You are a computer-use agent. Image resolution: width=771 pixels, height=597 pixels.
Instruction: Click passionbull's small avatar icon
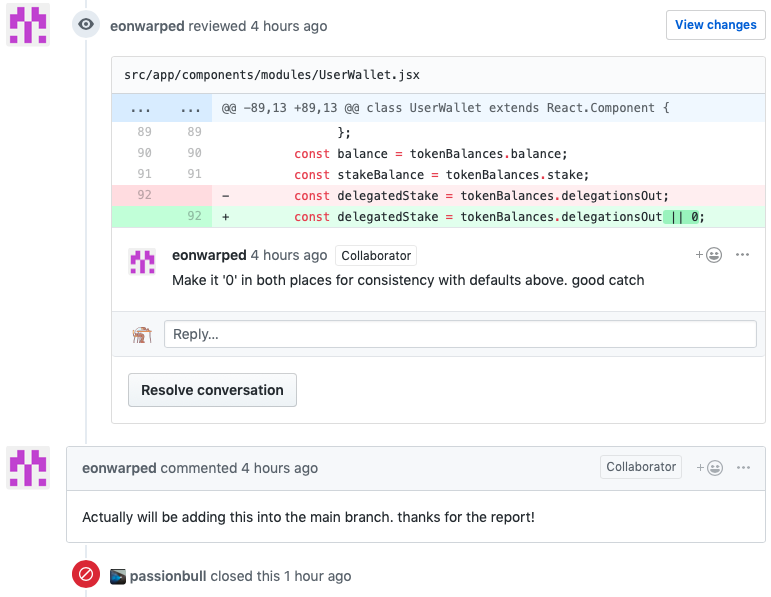point(118,576)
